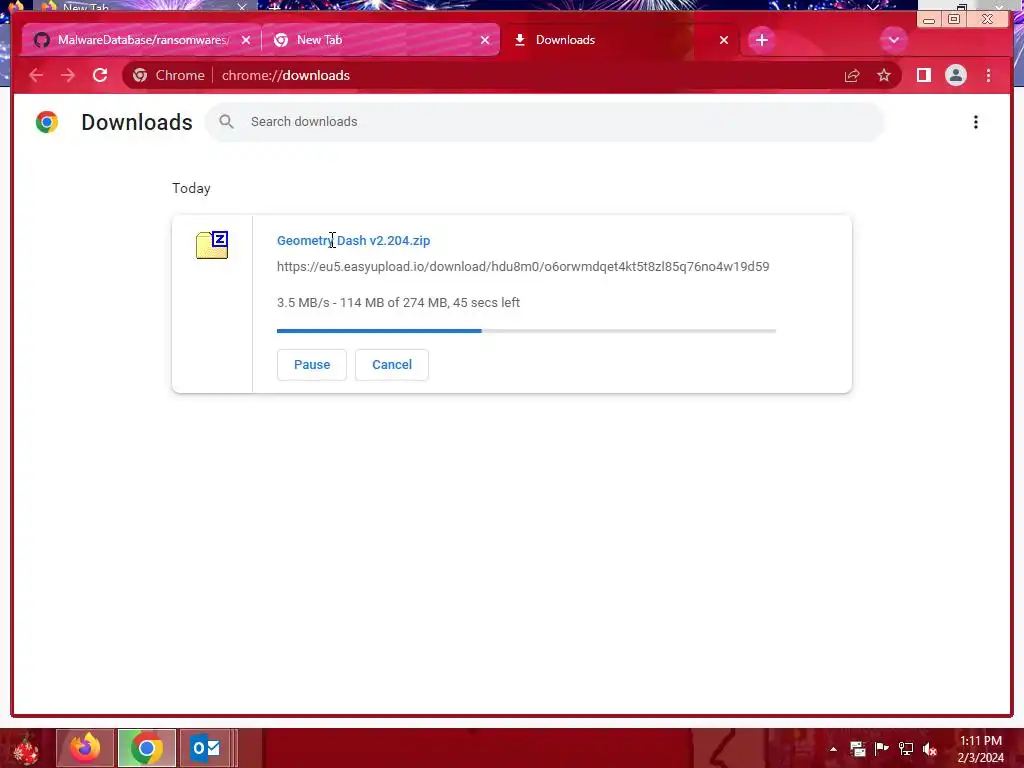Open the Start menu ornament button
1024x768 pixels.
point(26,748)
